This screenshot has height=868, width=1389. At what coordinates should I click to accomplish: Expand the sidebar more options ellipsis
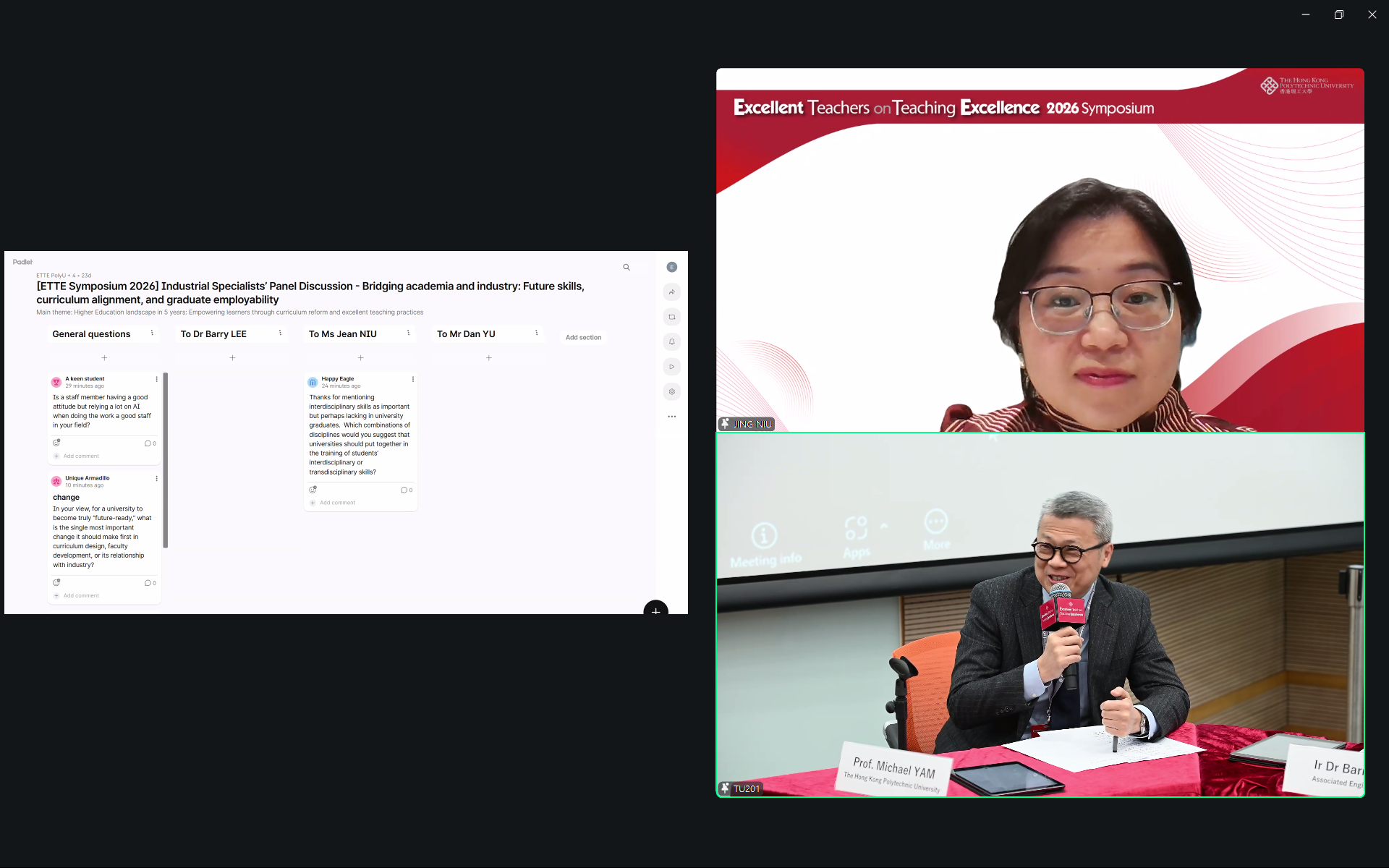[x=671, y=417]
